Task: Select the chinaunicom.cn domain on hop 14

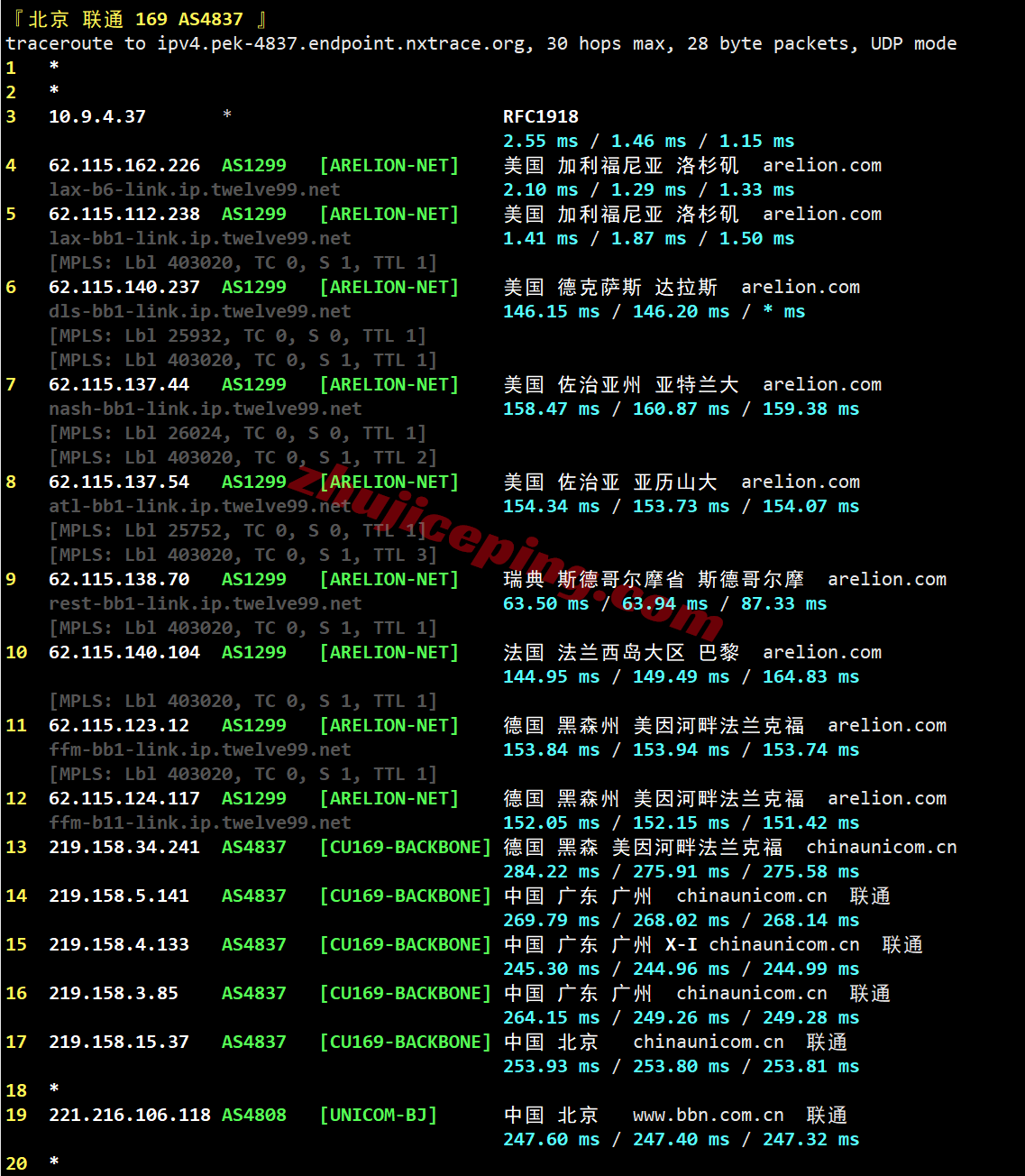Action: coord(751,896)
